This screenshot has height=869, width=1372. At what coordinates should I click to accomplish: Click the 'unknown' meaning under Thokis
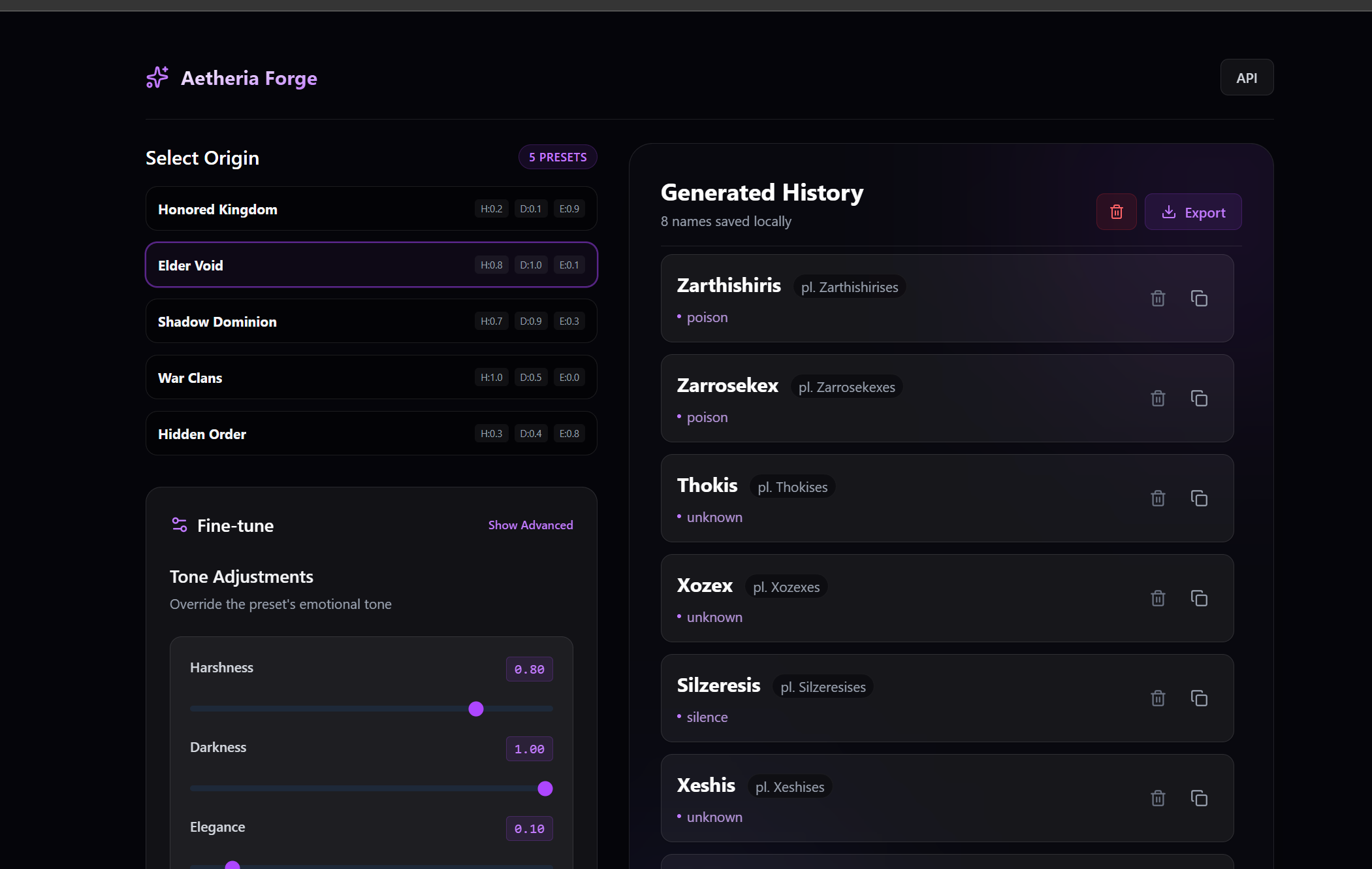[714, 517]
